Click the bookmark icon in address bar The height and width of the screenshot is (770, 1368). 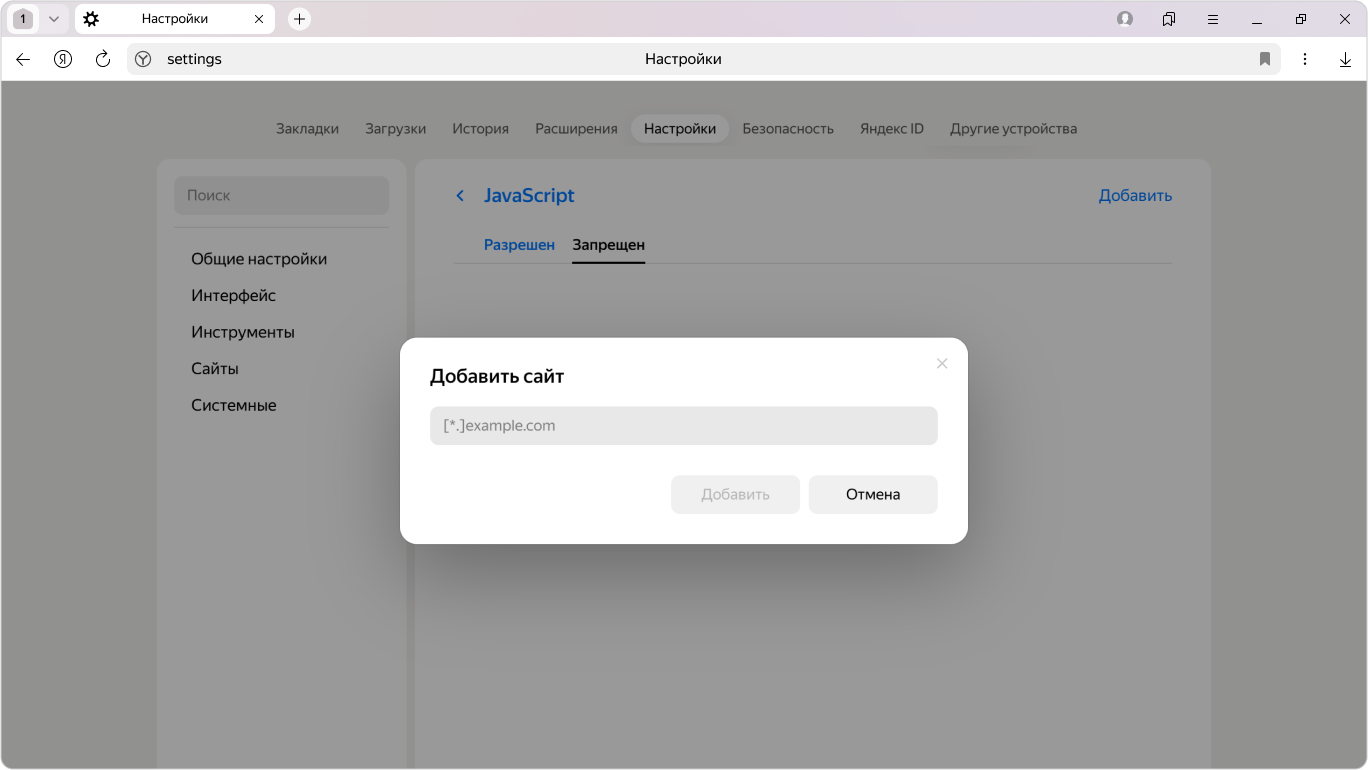pyautogui.click(x=1265, y=59)
